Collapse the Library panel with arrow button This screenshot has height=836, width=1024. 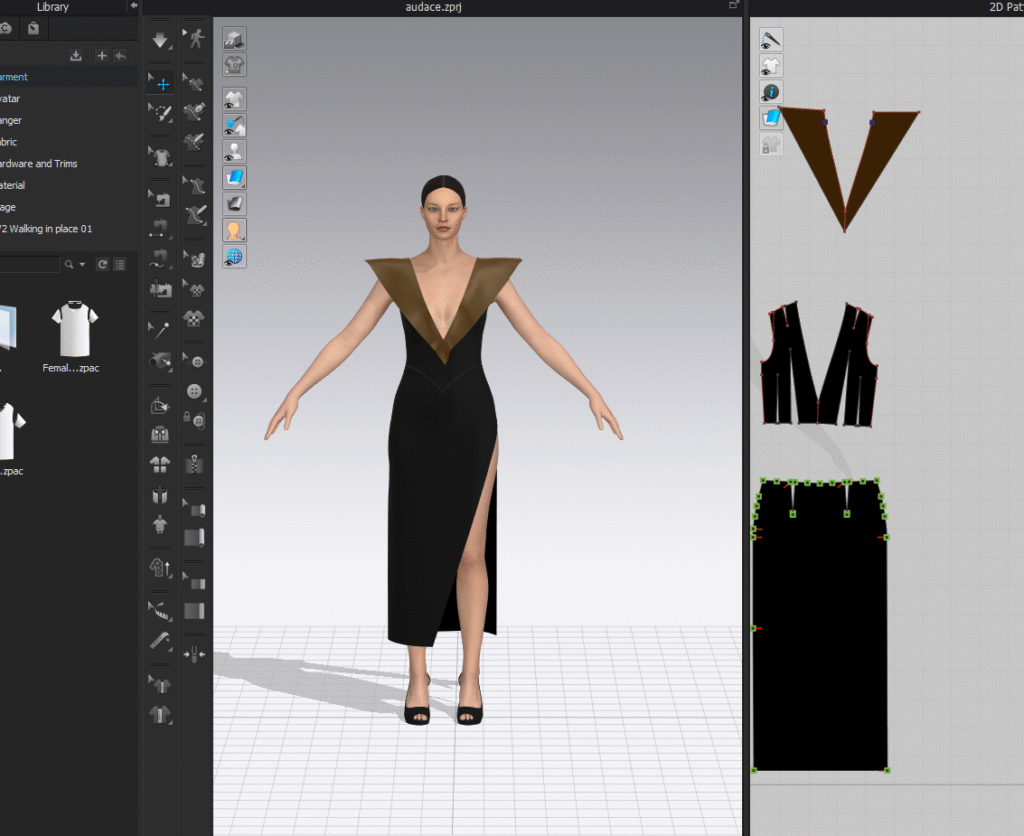click(133, 6)
